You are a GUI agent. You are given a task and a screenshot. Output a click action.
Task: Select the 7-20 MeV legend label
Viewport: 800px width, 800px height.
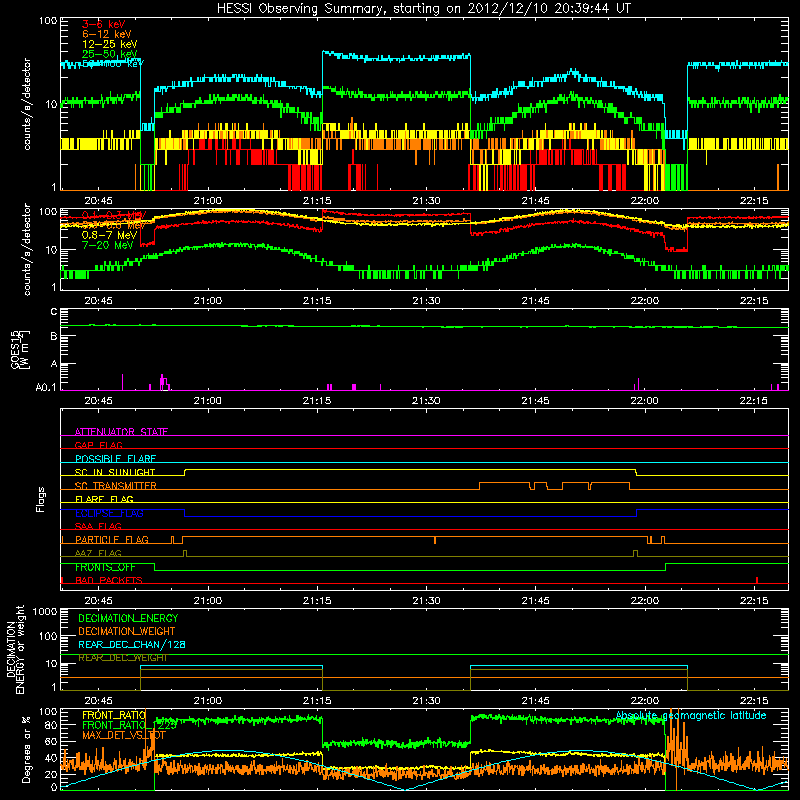pyautogui.click(x=107, y=245)
